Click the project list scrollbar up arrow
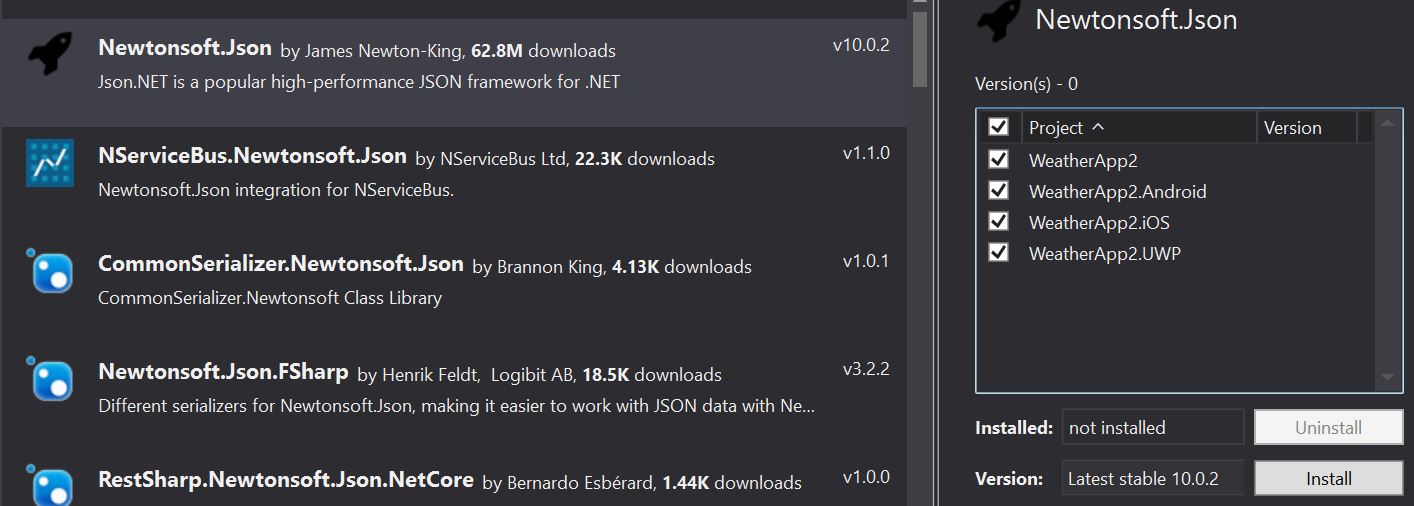This screenshot has width=1414, height=506. pos(1386,124)
